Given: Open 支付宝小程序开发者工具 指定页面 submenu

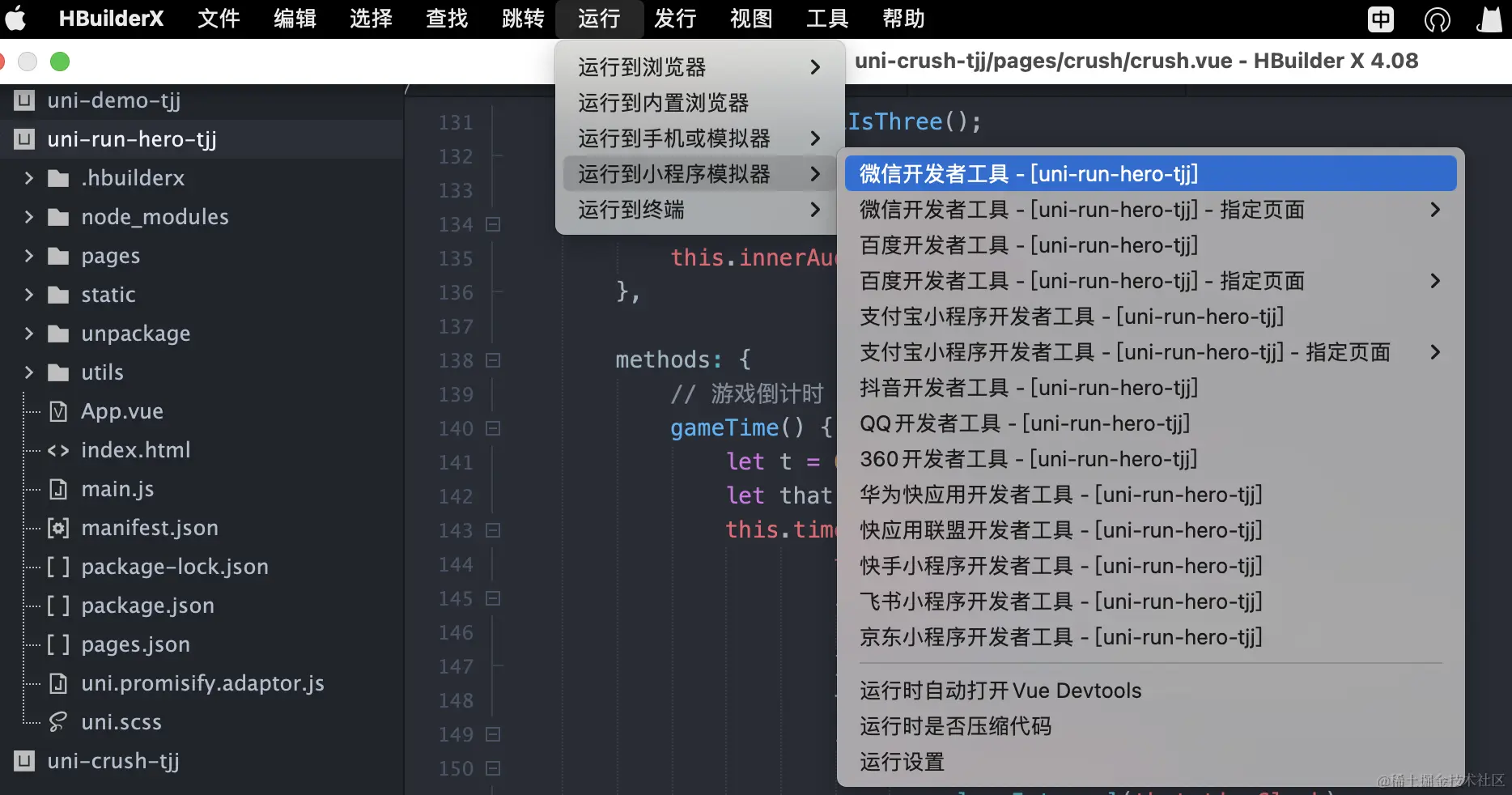Looking at the screenshot, I should coord(1150,352).
